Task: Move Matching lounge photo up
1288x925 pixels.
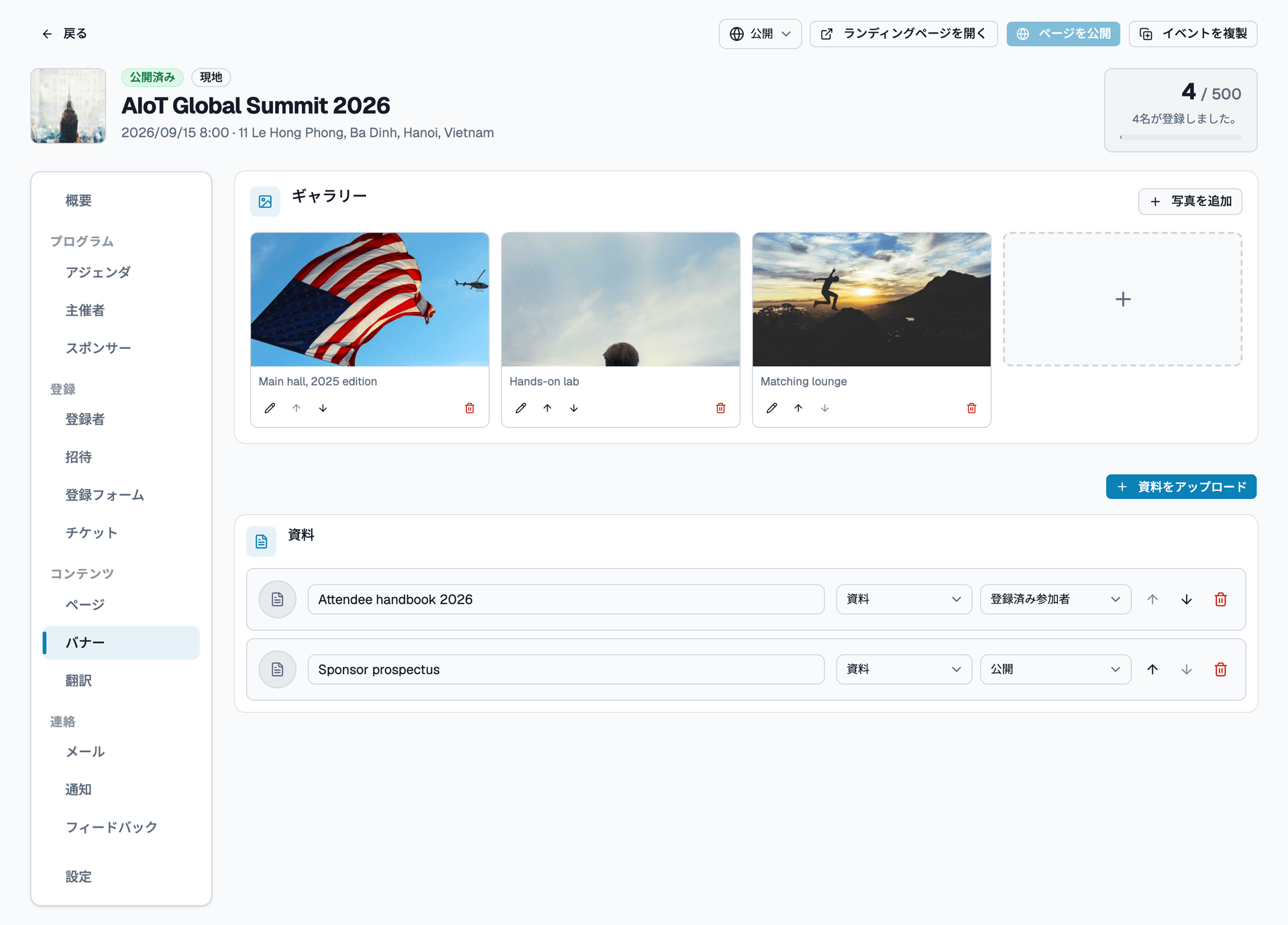Action: [798, 408]
